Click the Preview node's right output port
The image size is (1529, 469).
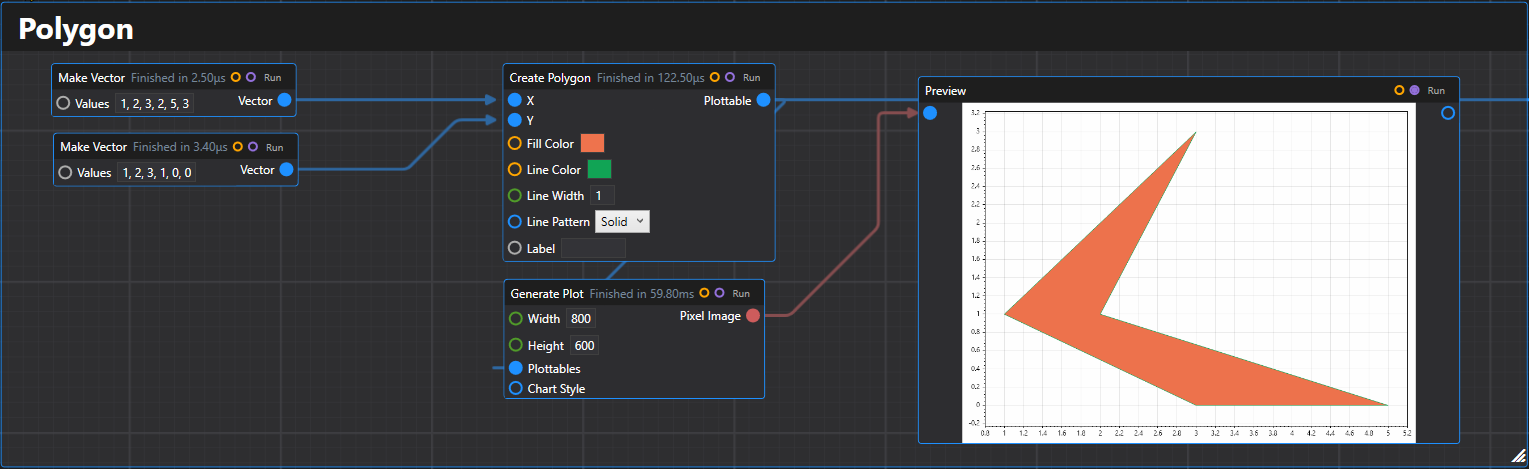pos(1448,113)
